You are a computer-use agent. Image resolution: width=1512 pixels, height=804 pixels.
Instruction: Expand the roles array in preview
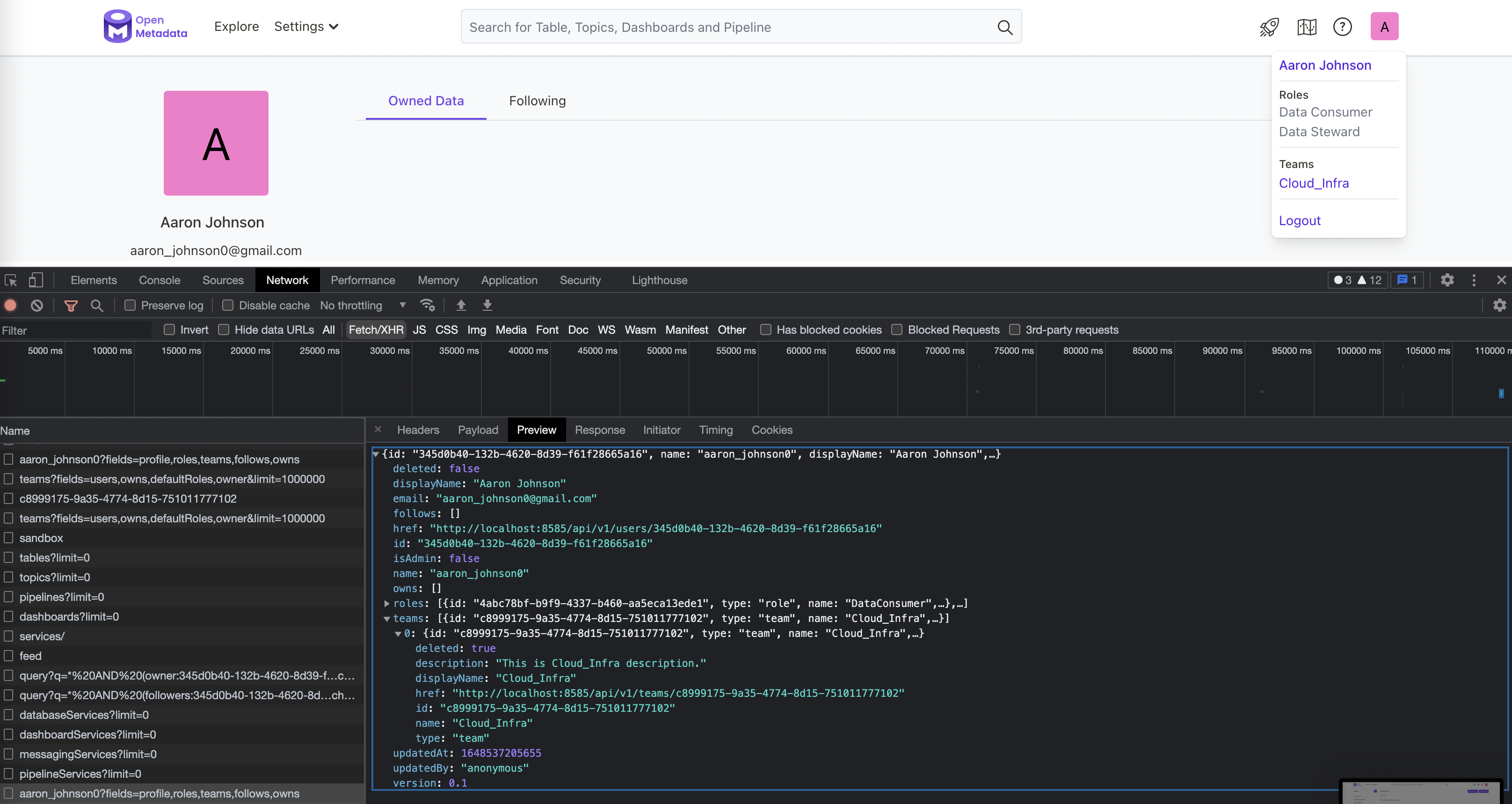tap(387, 603)
